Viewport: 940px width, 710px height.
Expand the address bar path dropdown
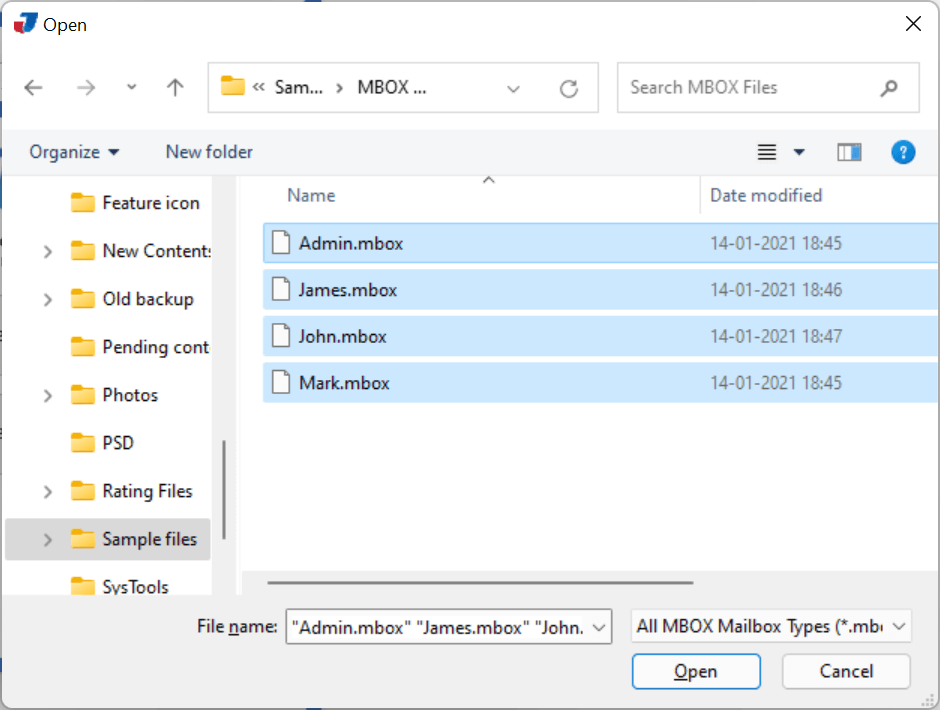tap(513, 88)
